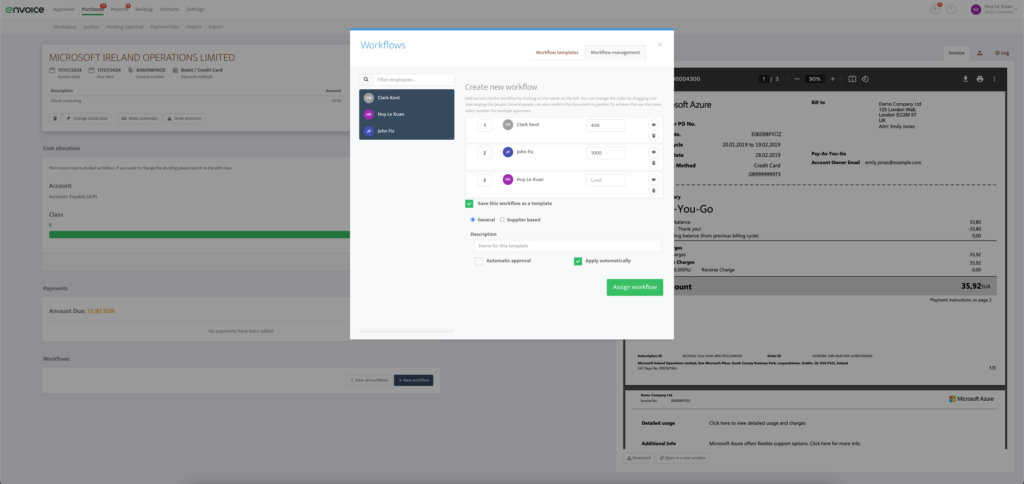
Task: Edit order number field for Clark Kent
Action: (x=485, y=125)
